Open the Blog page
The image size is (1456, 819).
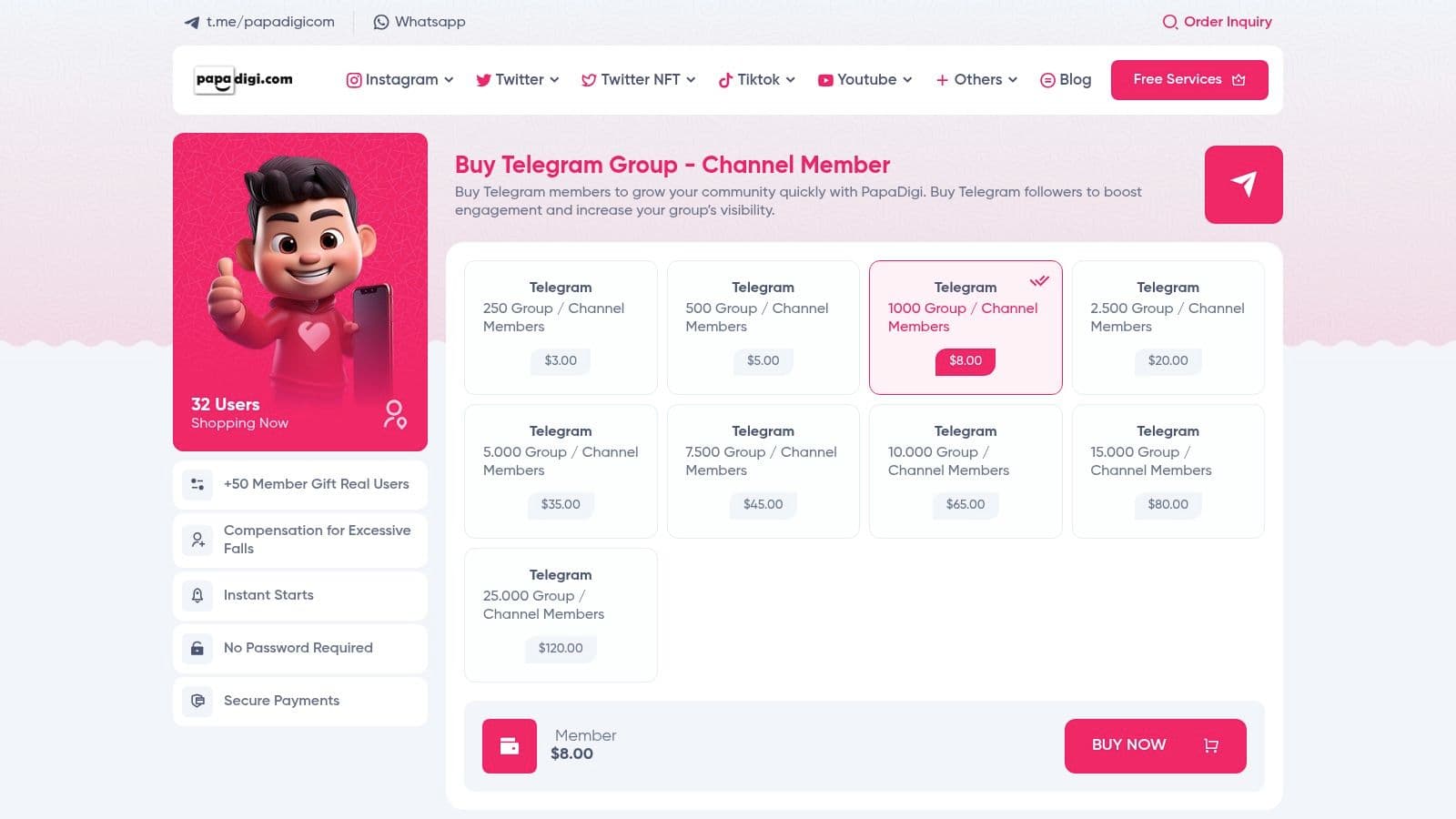pos(1066,80)
